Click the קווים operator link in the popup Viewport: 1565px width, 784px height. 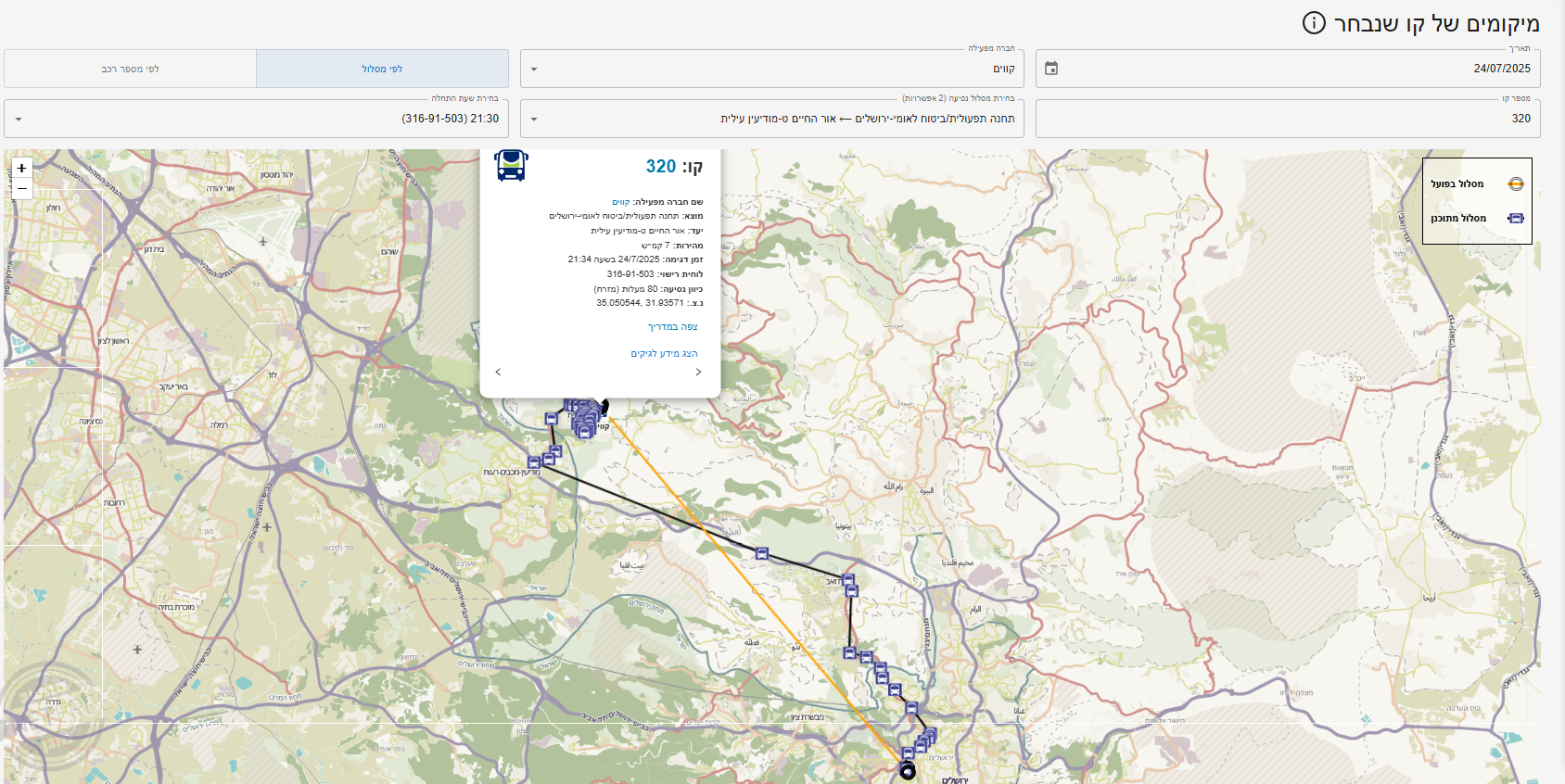coord(620,202)
